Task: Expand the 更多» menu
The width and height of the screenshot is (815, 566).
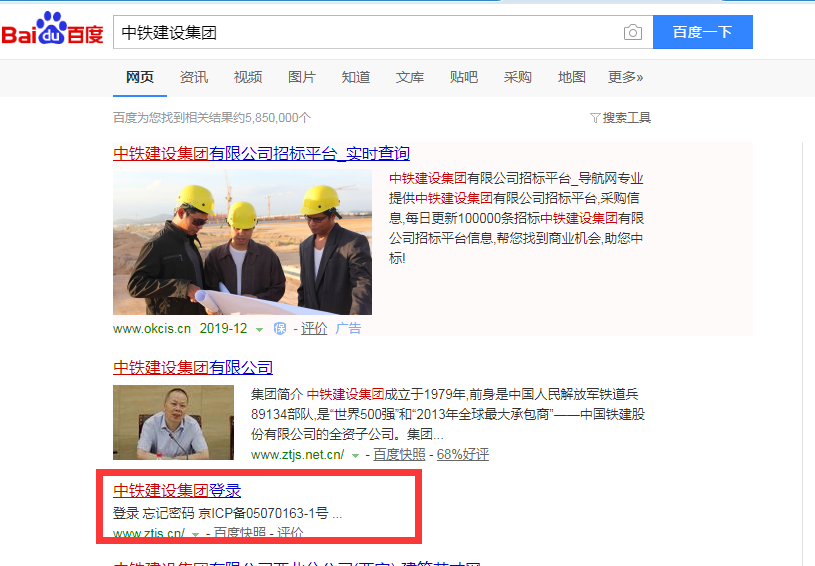Action: coord(626,77)
